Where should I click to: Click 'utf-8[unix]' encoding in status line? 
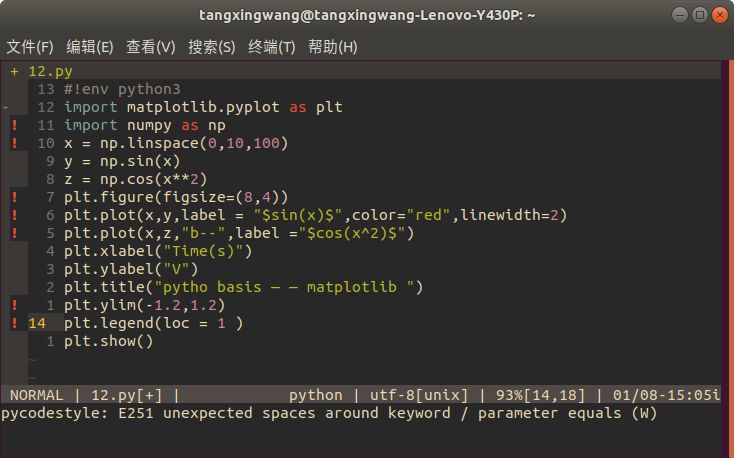coord(419,395)
